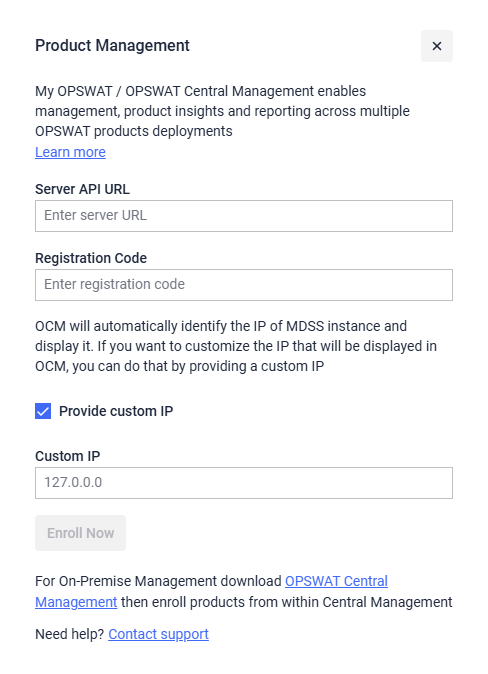Click the Custom IP field label

[68, 456]
